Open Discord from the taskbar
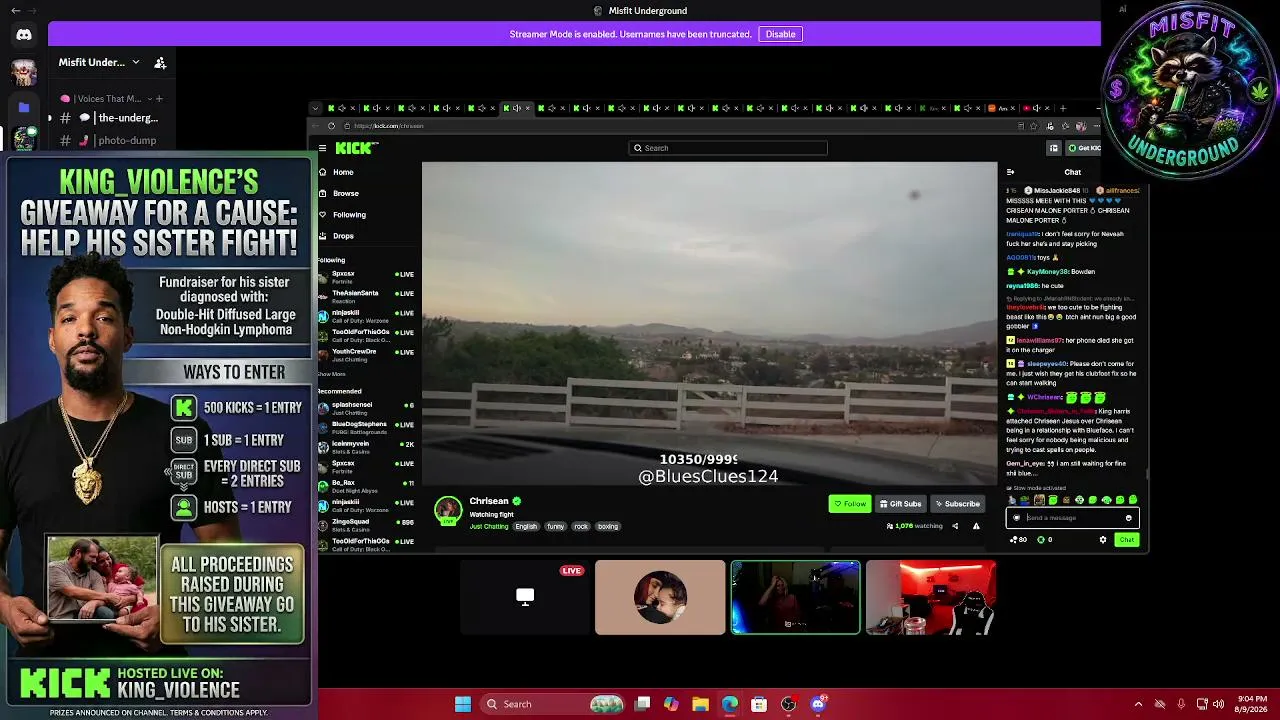Viewport: 1280px width, 720px height. 818,704
